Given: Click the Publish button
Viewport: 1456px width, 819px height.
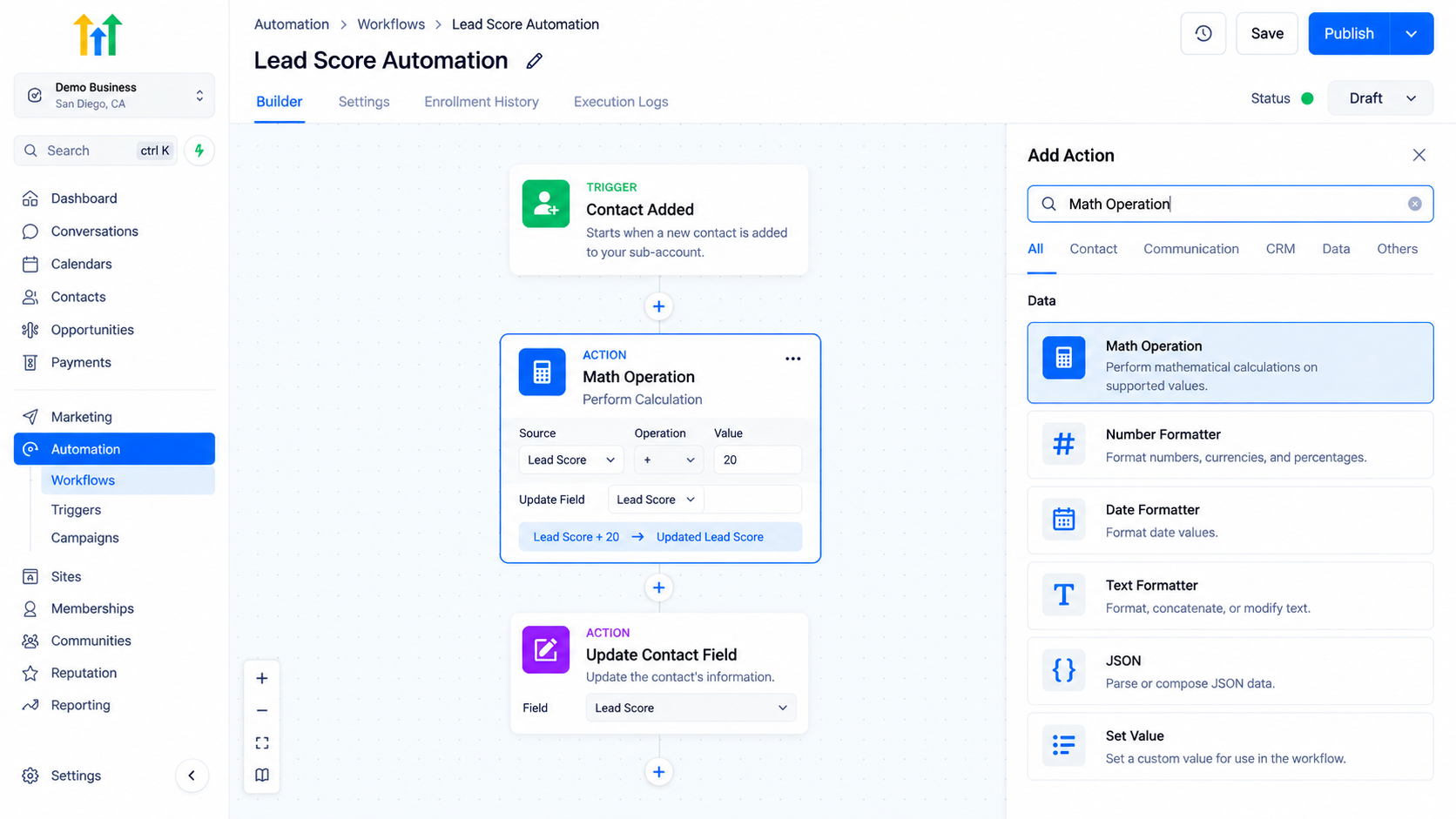Looking at the screenshot, I should [x=1349, y=34].
